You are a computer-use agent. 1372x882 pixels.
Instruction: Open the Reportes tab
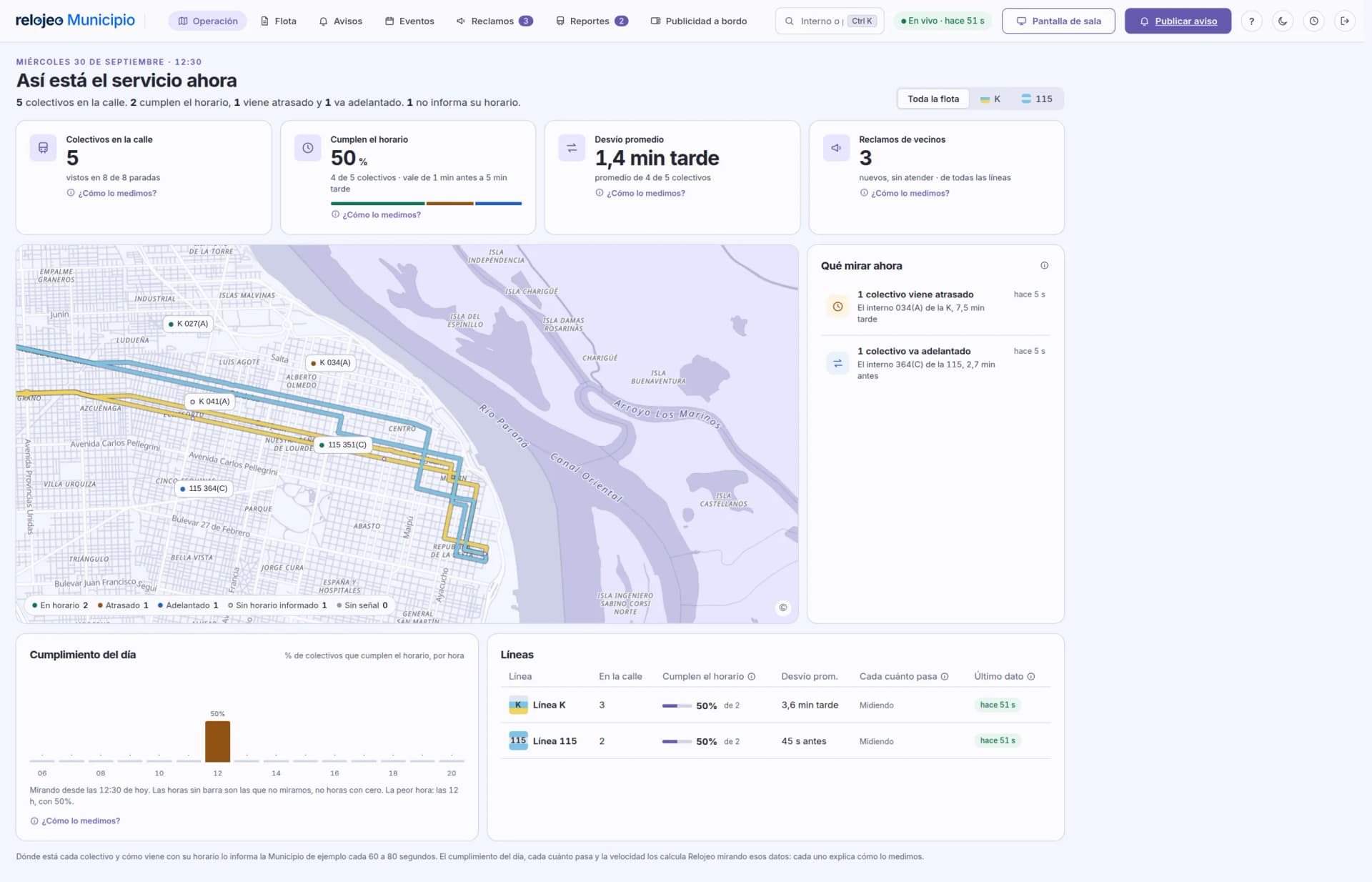[592, 21]
